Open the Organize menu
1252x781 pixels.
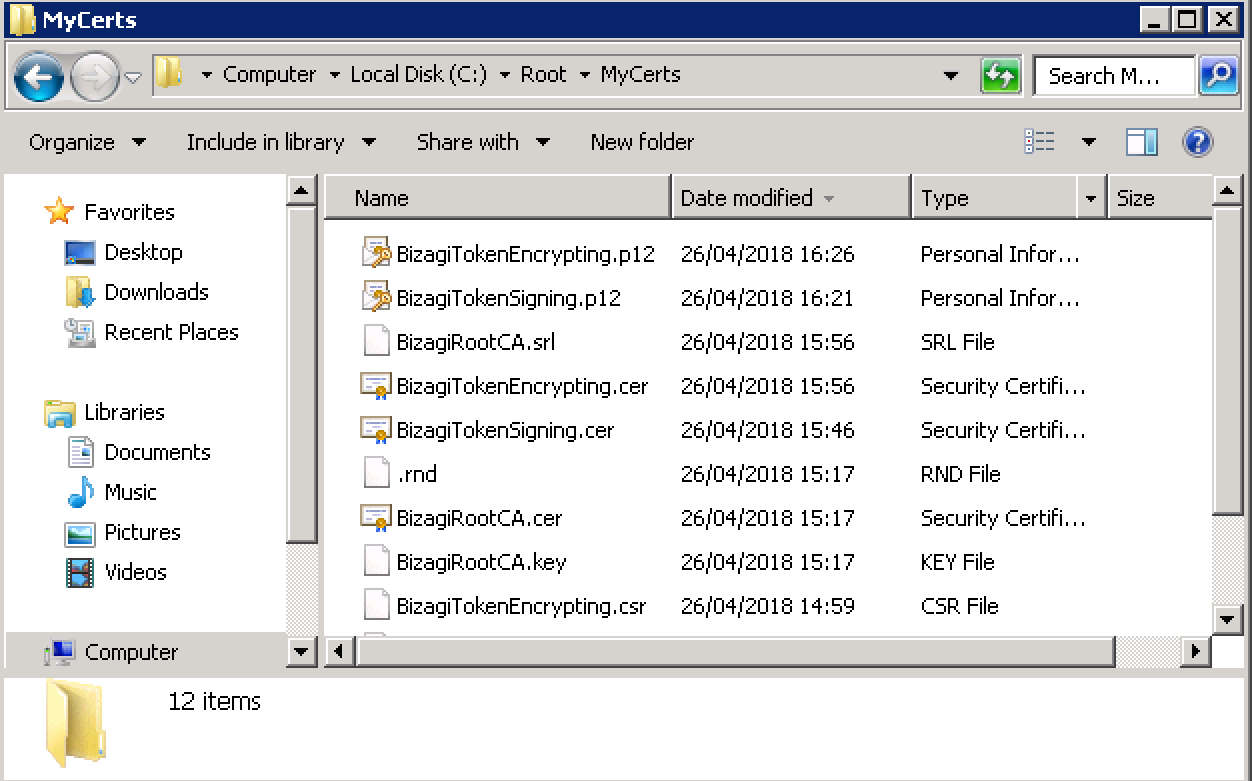pos(87,142)
